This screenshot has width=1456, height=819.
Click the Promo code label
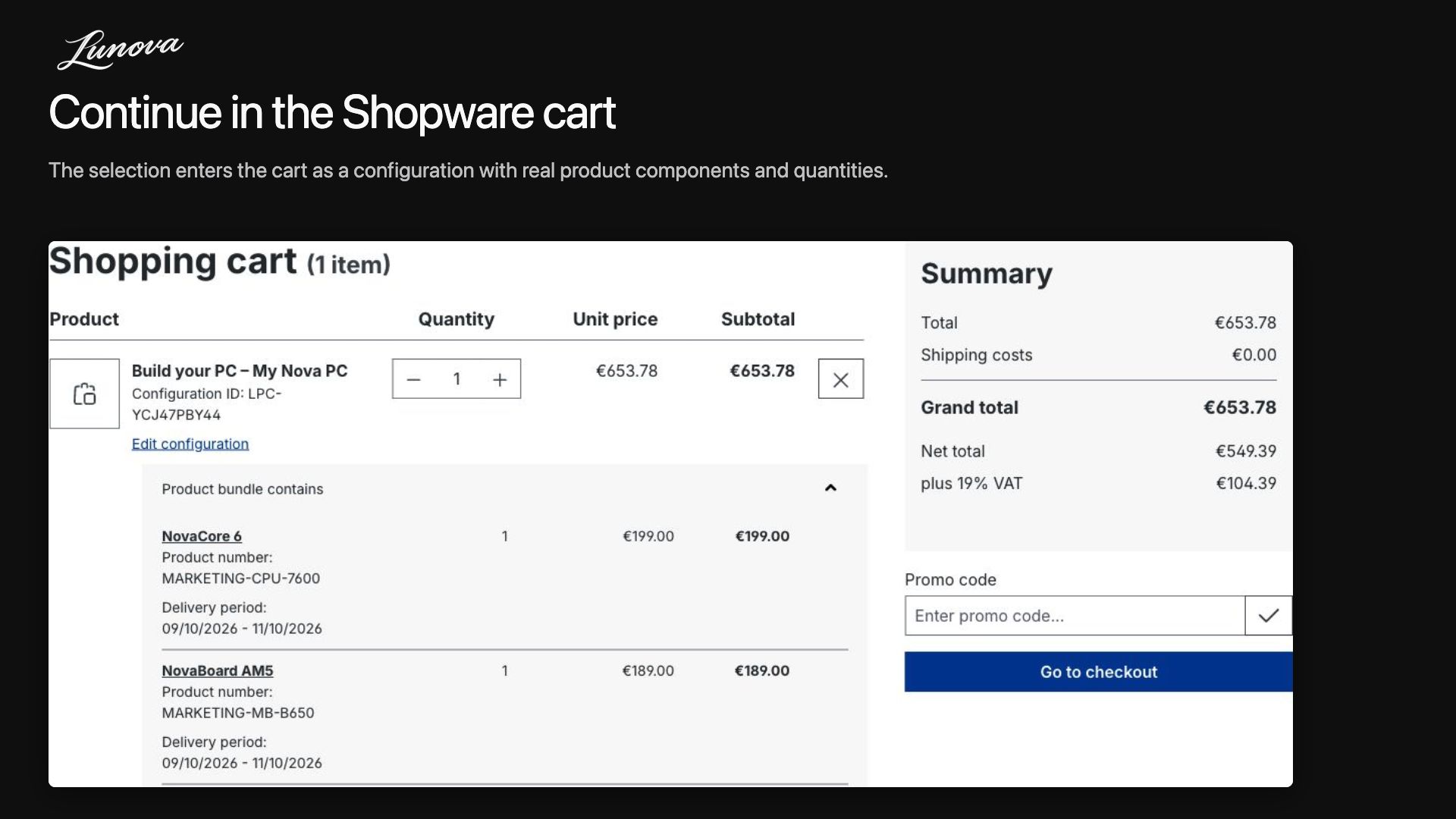(950, 580)
